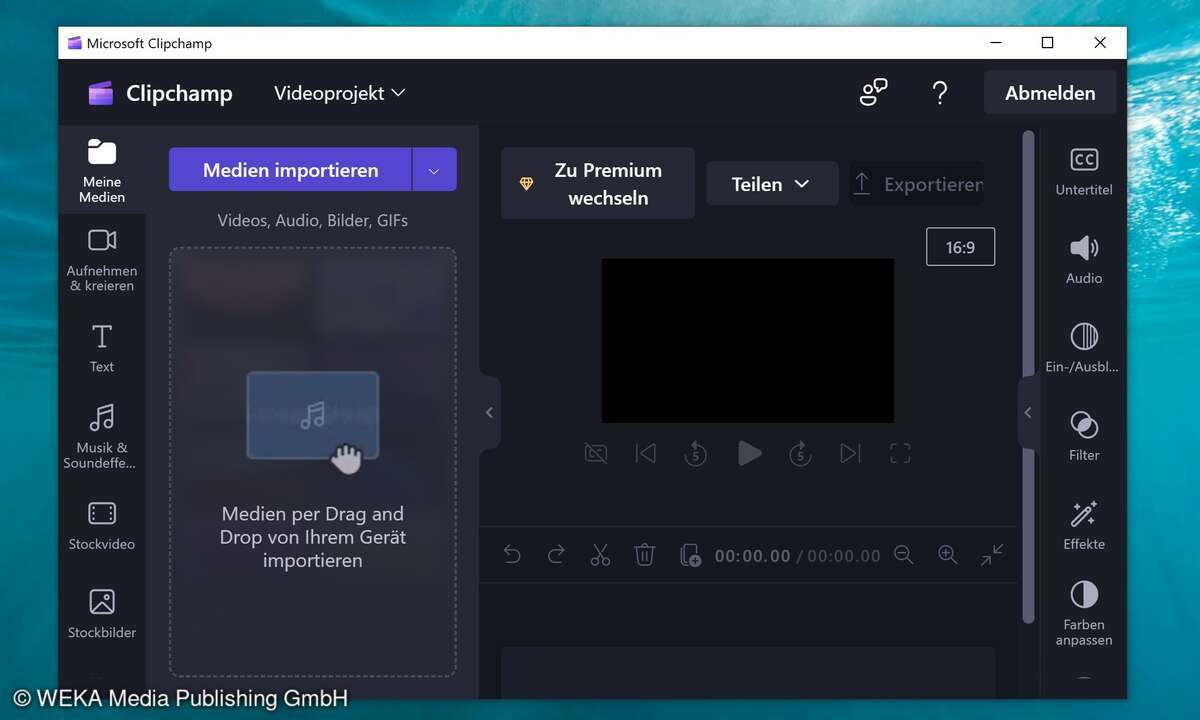Click the Clipchamp logo
The width and height of the screenshot is (1200, 720).
160,93
